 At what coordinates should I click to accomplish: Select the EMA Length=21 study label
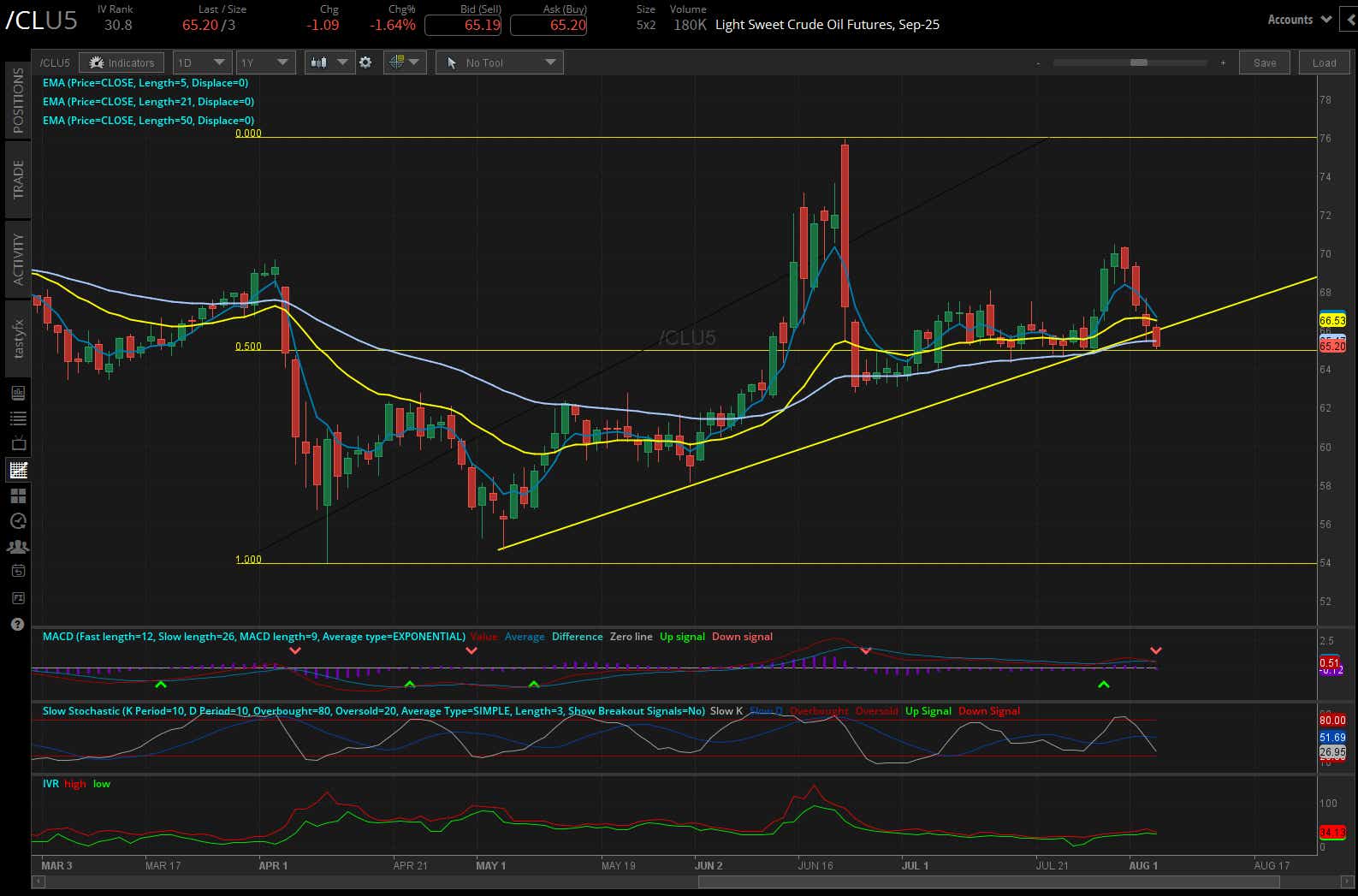(x=148, y=102)
